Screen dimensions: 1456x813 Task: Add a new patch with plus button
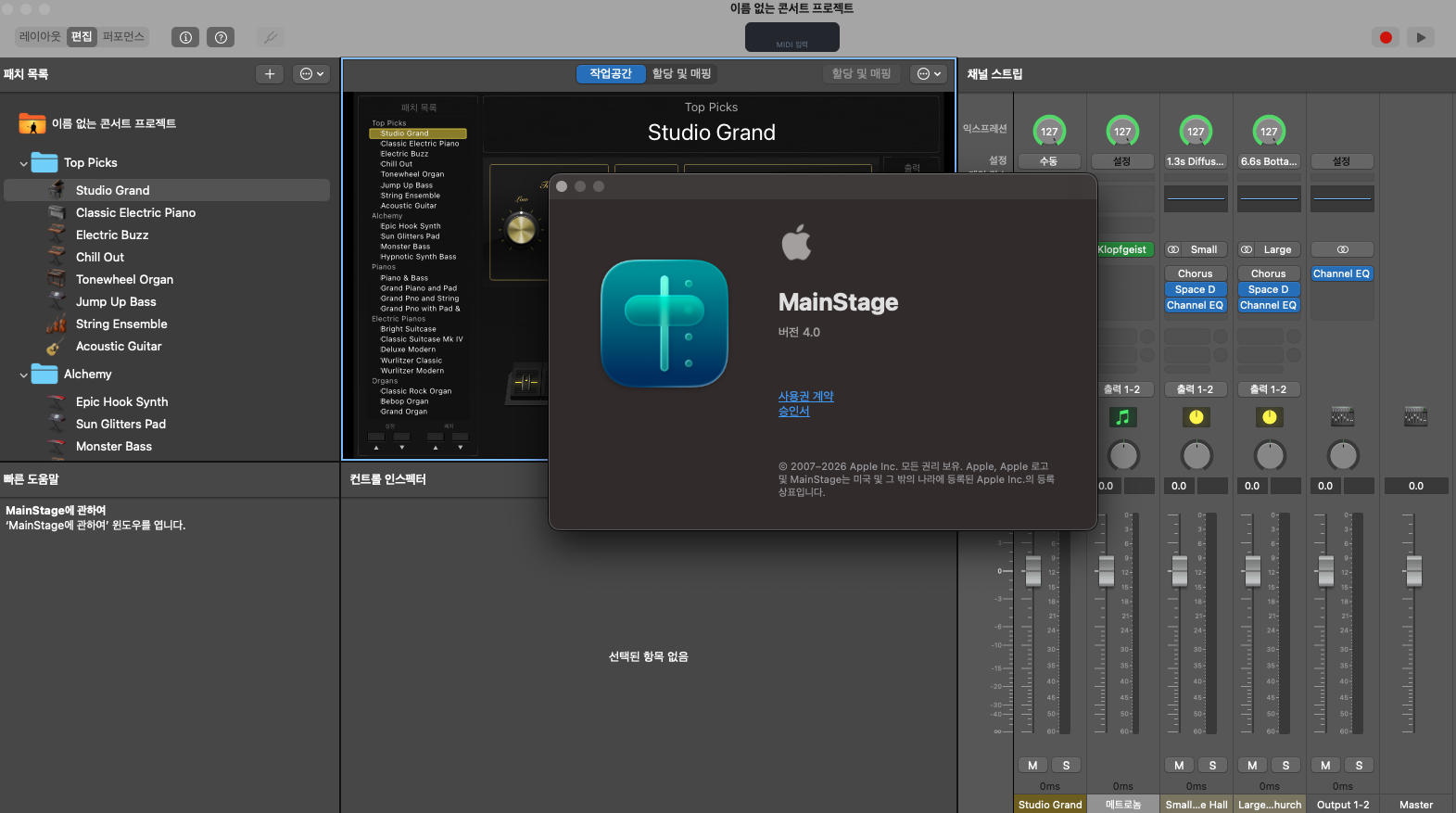(x=270, y=74)
